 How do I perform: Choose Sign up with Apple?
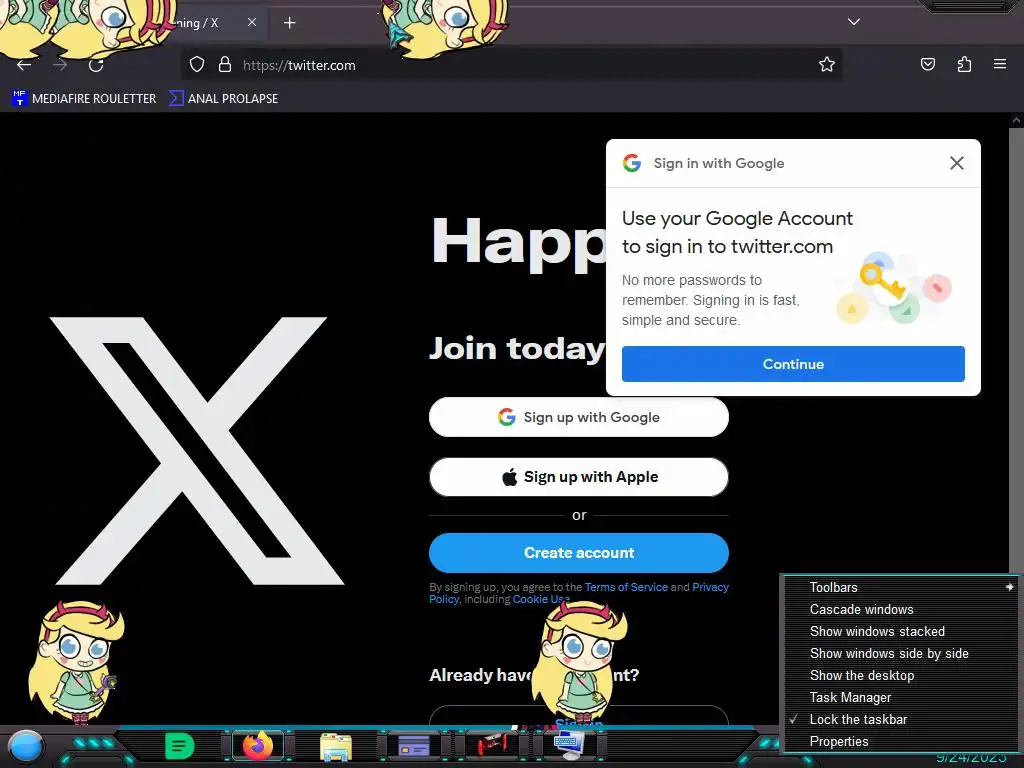(x=579, y=477)
